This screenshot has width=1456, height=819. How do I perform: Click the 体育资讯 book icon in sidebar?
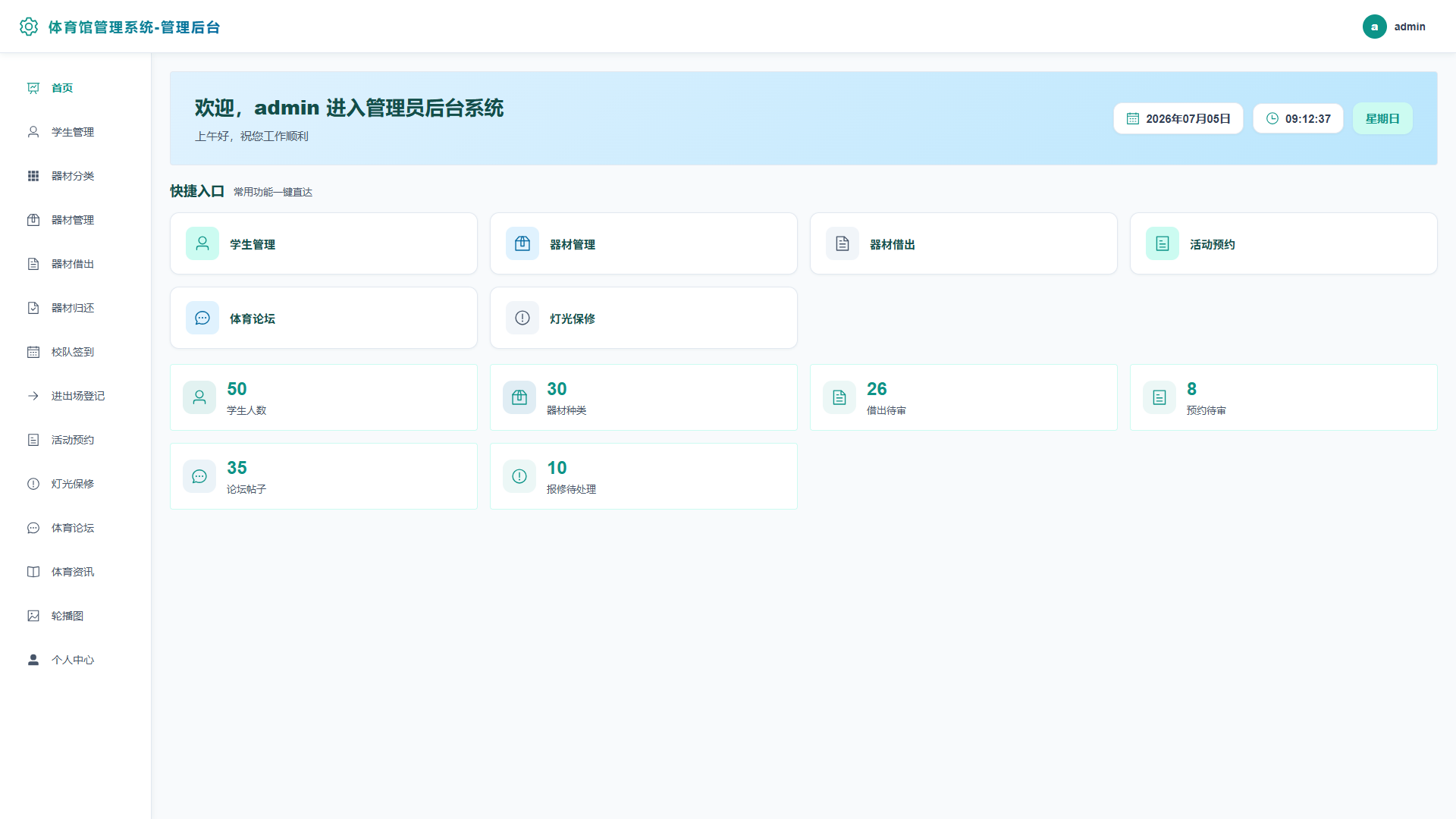33,572
